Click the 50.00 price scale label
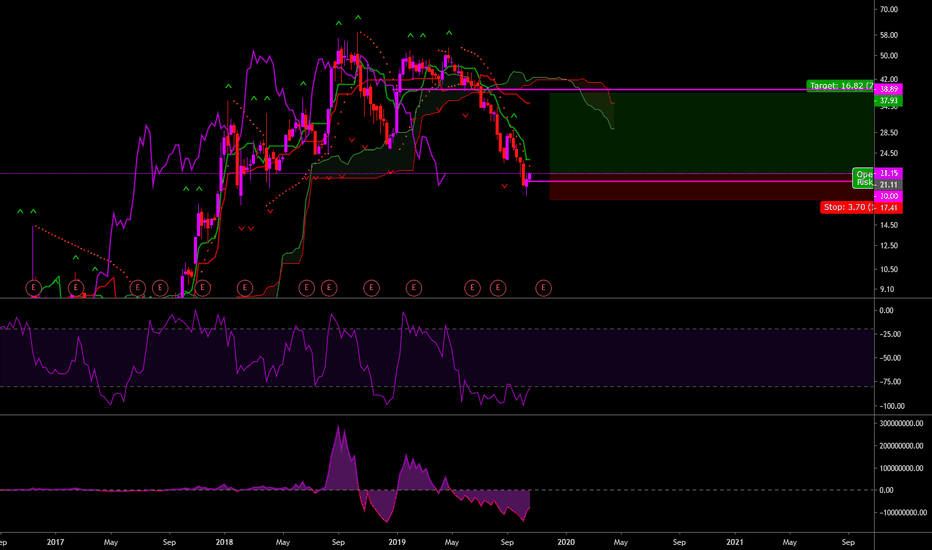The height and width of the screenshot is (550, 932). pos(889,56)
